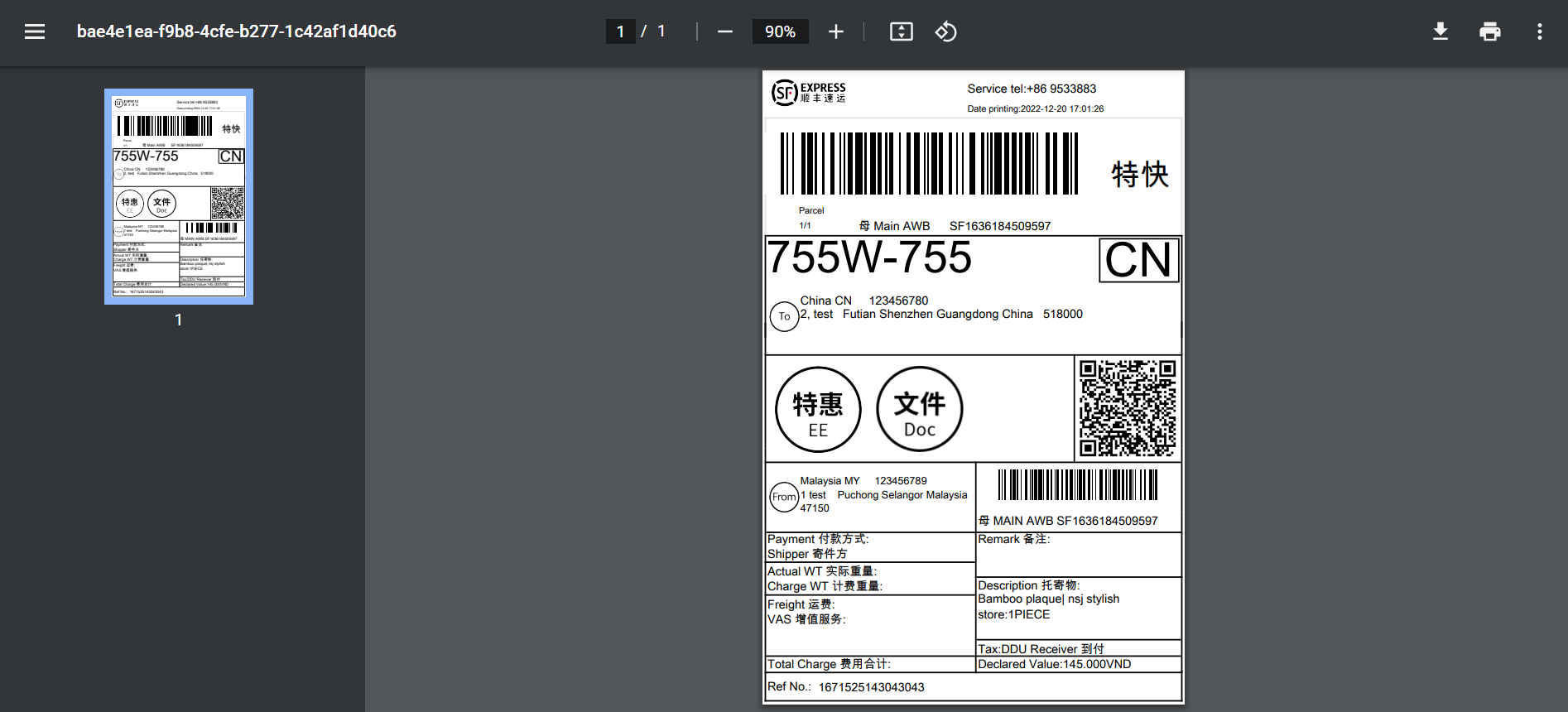Click the document file name title
The image size is (1568, 712).
click(237, 31)
